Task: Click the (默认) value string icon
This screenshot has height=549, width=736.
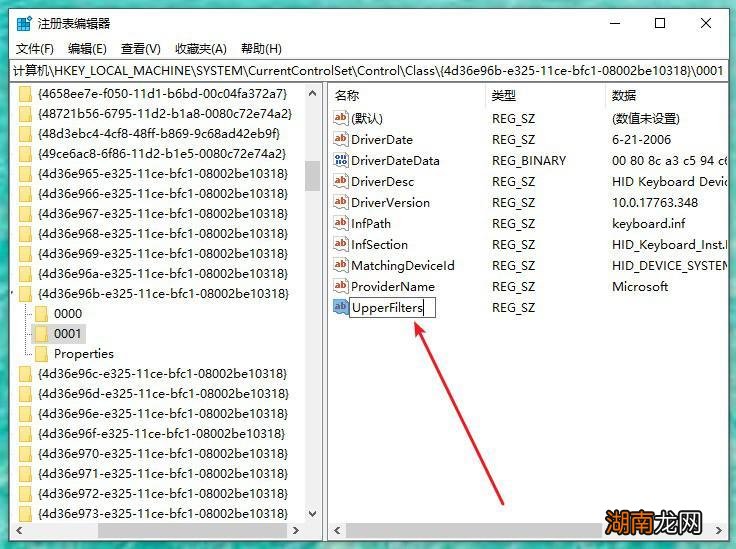Action: (340, 118)
